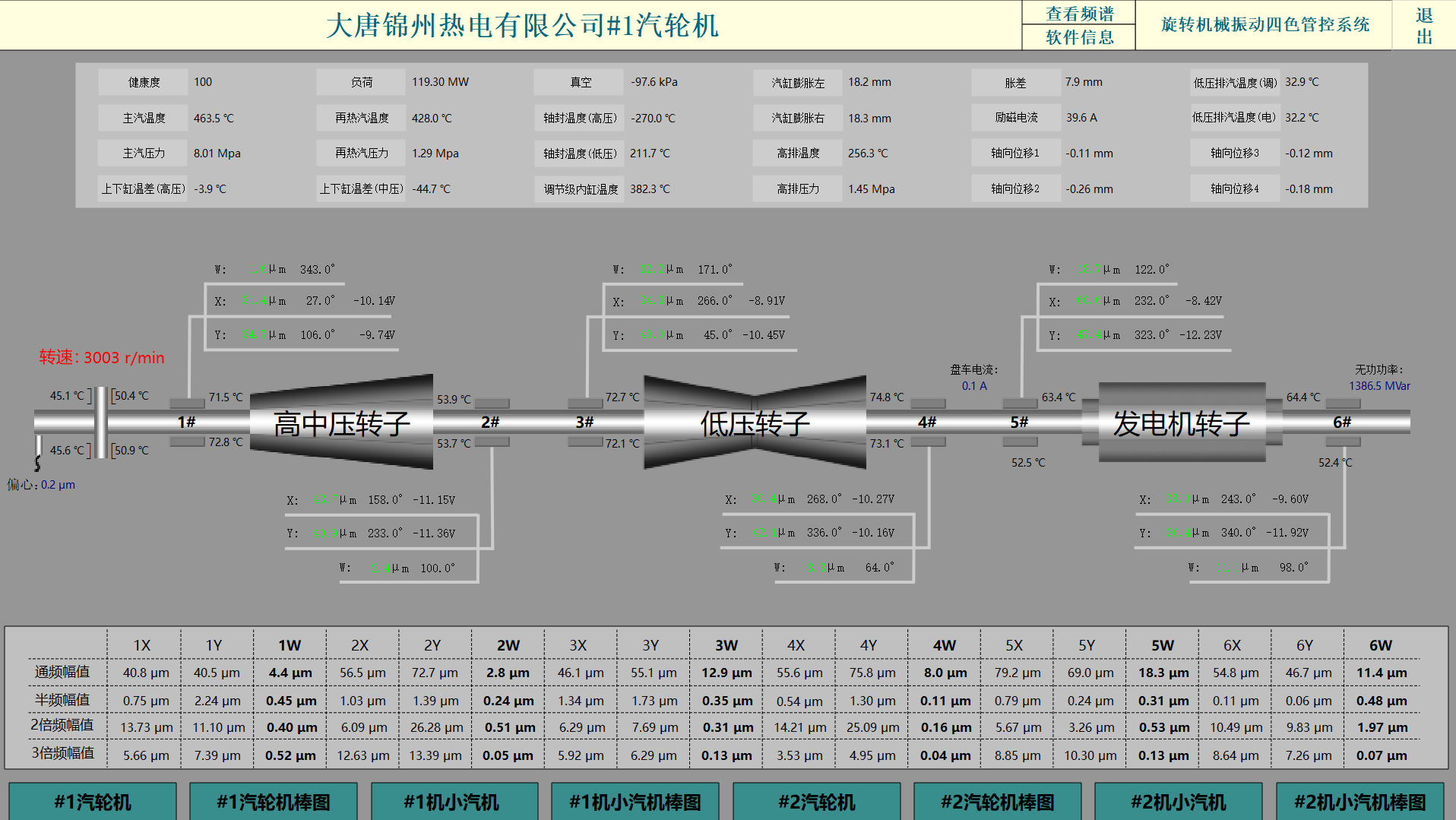The height and width of the screenshot is (820, 1456).
Task: Select bearing 3# on the shaft
Action: click(x=584, y=422)
